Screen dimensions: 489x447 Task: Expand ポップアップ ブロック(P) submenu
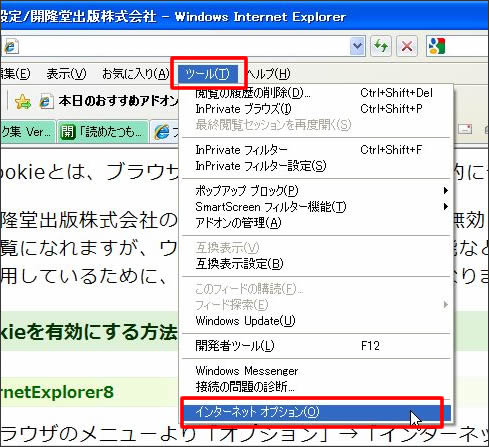click(x=316, y=191)
